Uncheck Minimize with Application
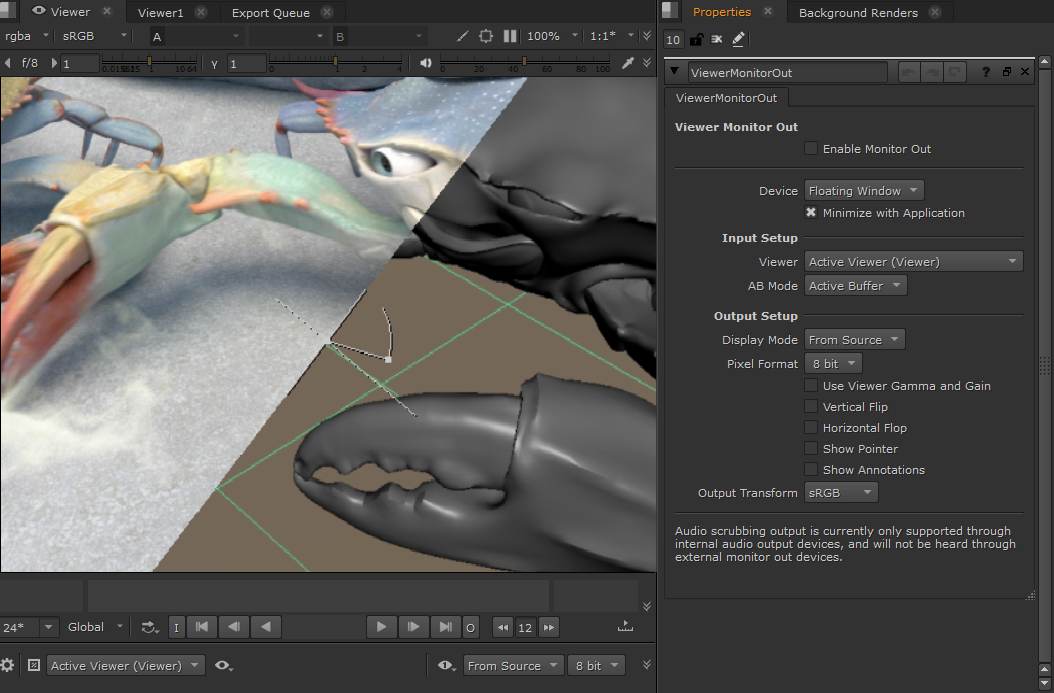The height and width of the screenshot is (693, 1054). coord(811,213)
